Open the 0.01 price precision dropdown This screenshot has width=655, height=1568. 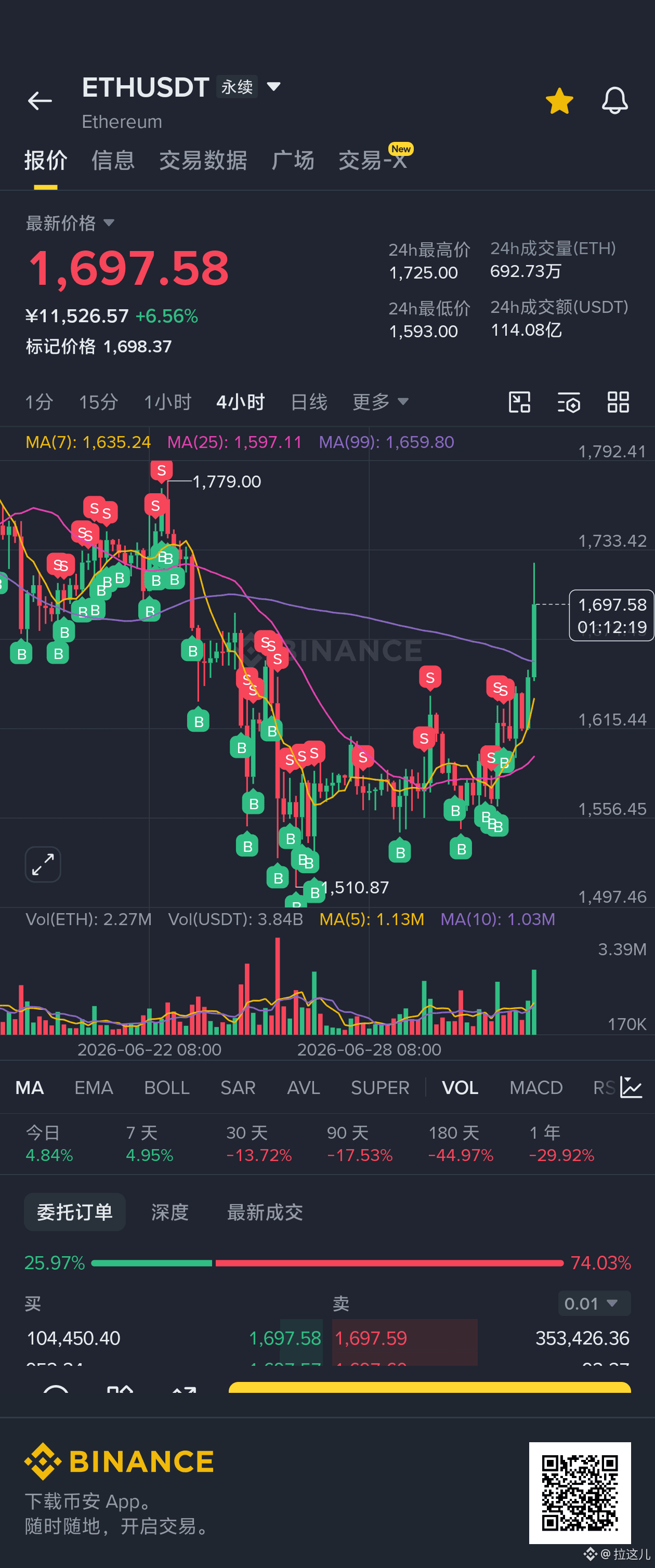[x=594, y=1303]
